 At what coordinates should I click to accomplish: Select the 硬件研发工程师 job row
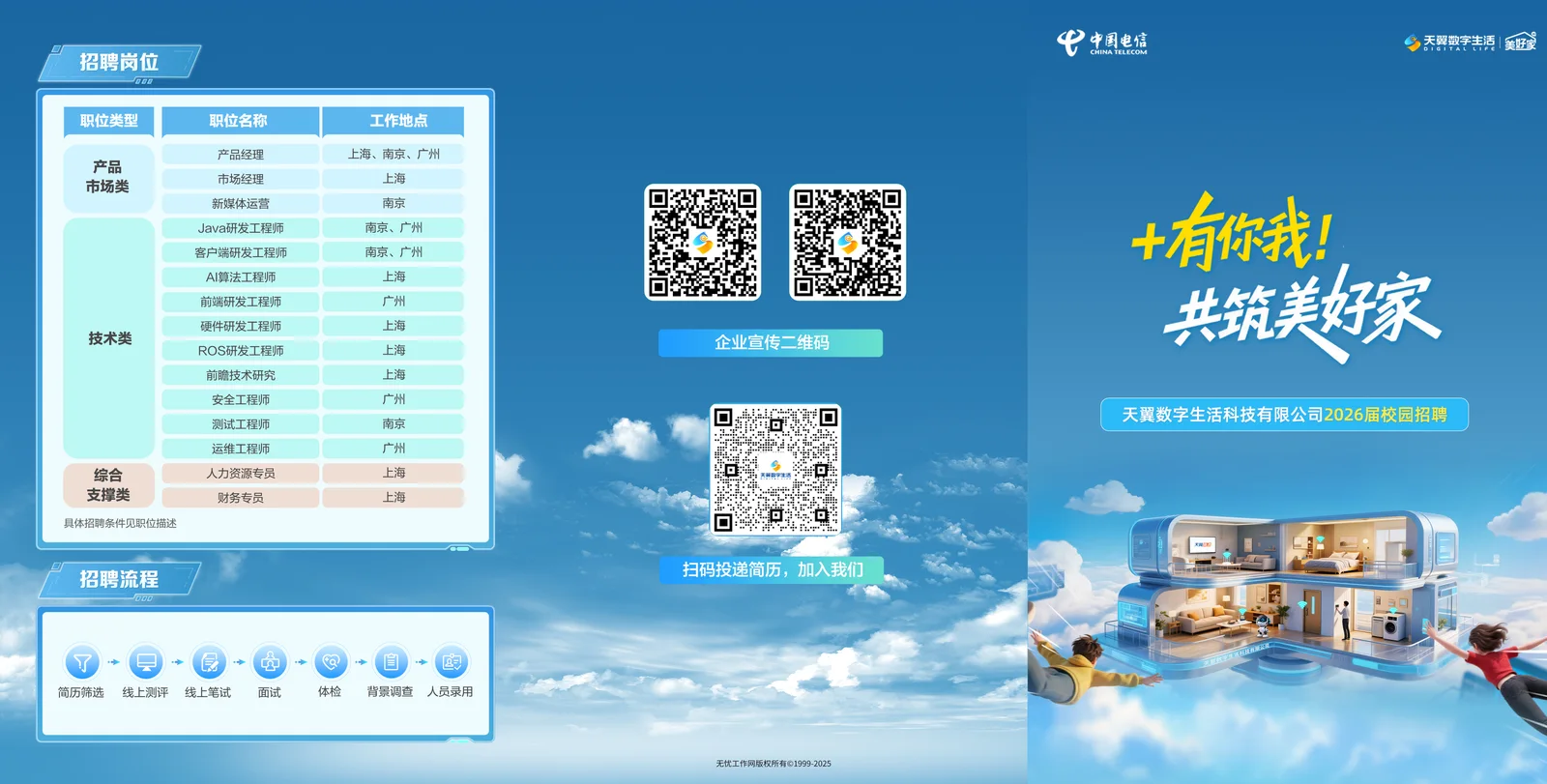[313, 326]
